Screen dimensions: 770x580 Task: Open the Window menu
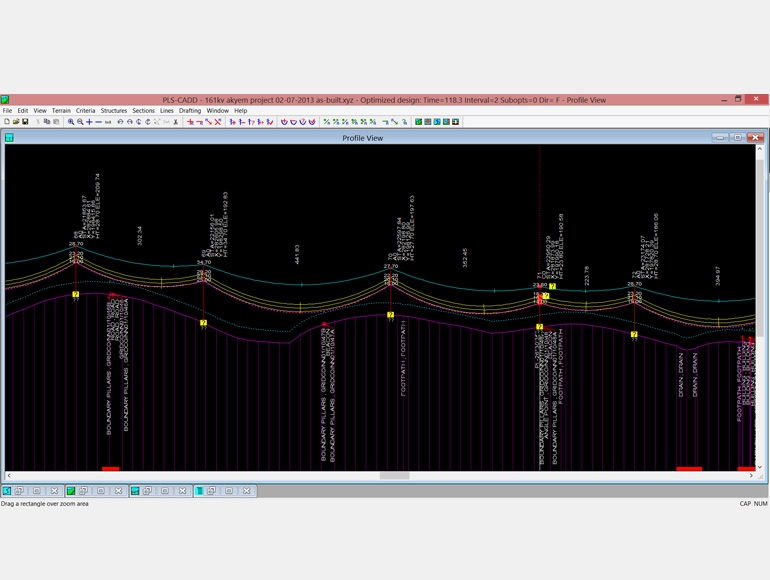point(218,110)
